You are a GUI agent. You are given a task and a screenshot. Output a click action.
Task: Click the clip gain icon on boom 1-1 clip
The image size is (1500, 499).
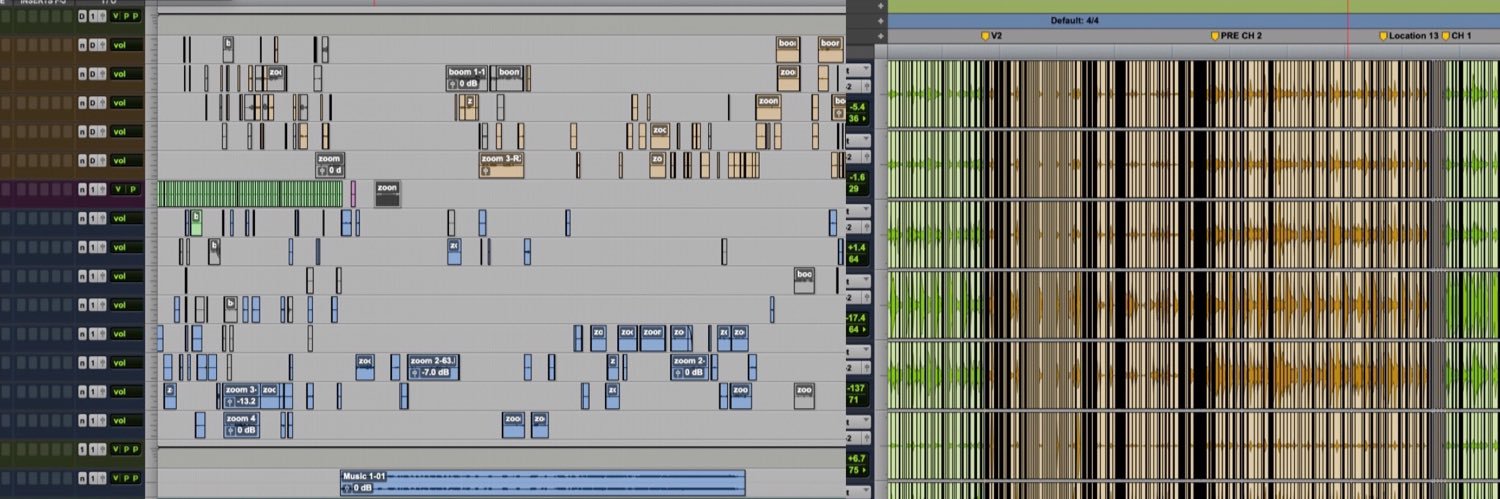tap(454, 84)
